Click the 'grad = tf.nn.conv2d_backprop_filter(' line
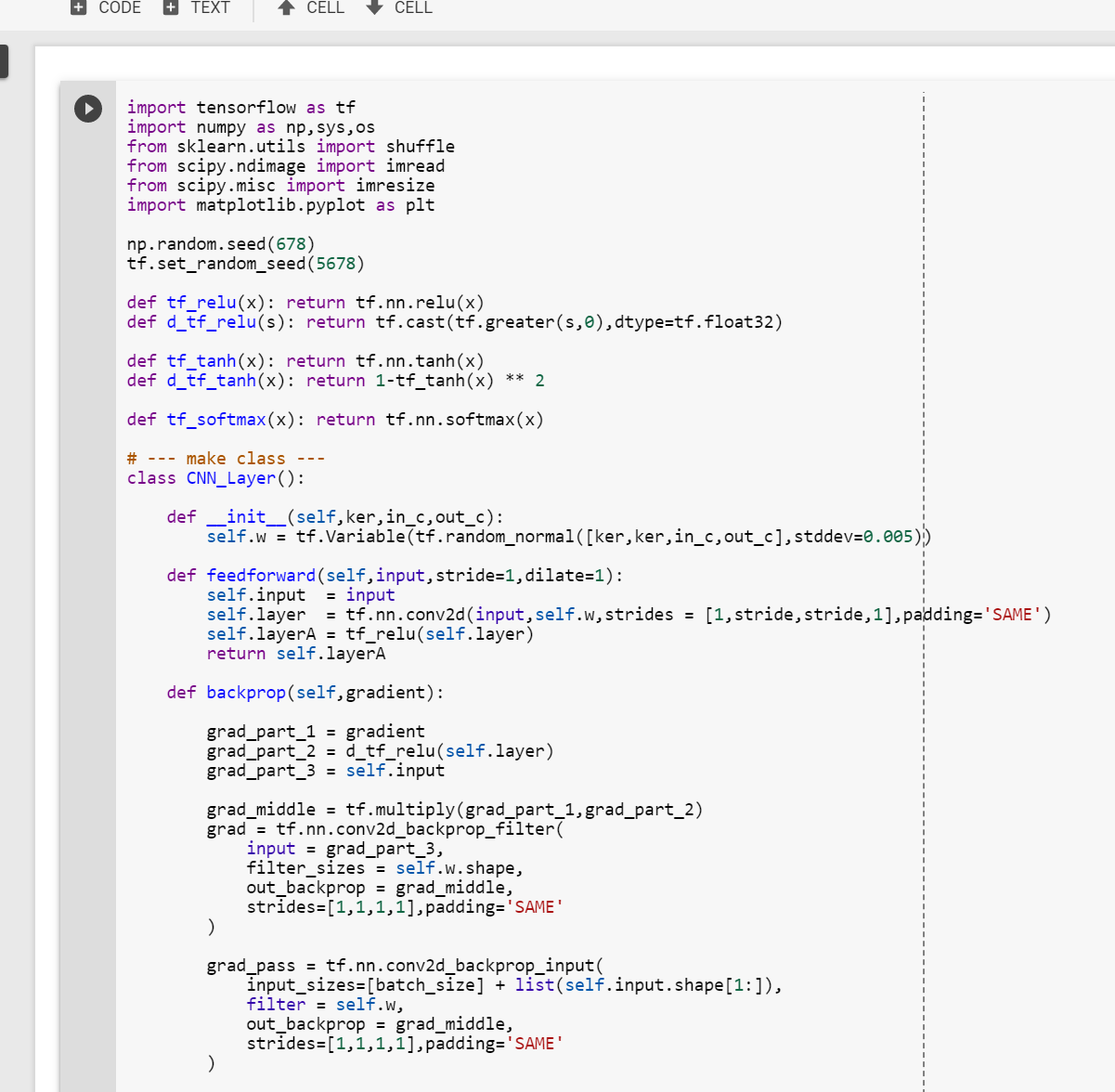The image size is (1115, 1092). tap(385, 829)
